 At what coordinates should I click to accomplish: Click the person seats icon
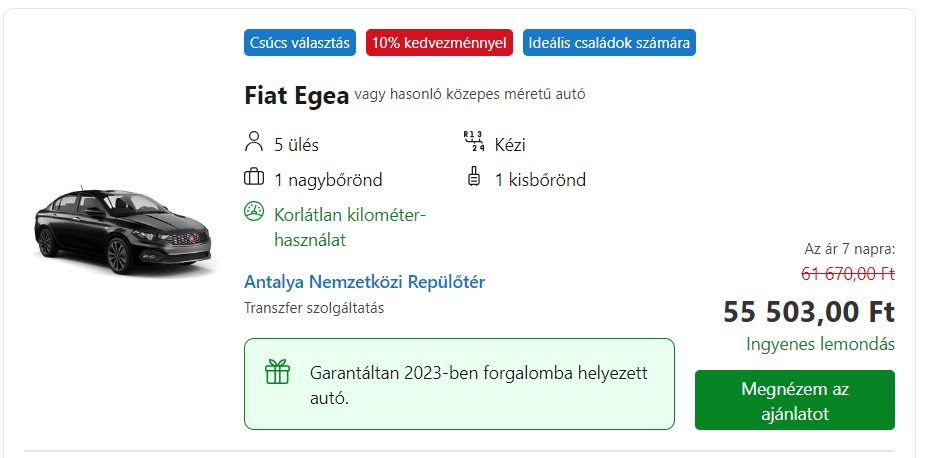254,142
